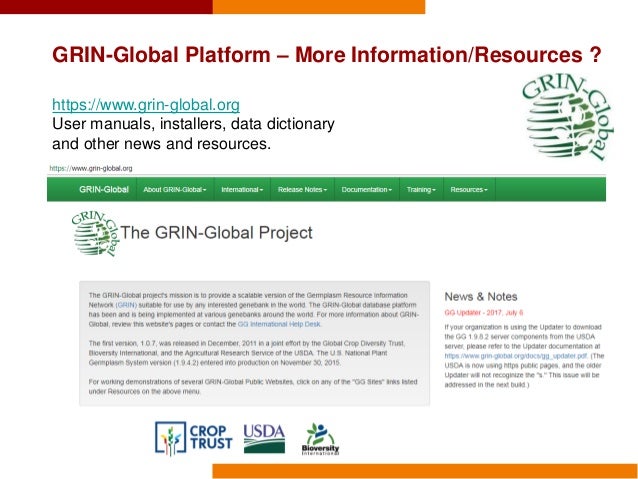
Task: Select the heading The GRIN-Global Project
Action: tap(216, 233)
